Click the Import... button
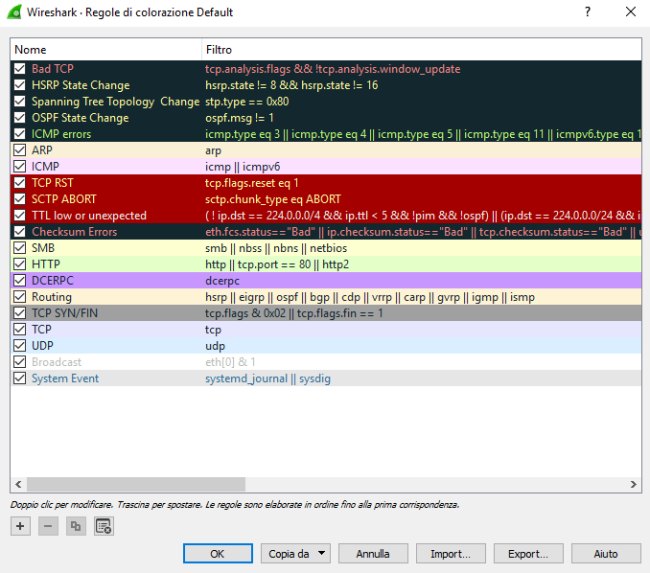This screenshot has height=573, width=650. [x=450, y=553]
